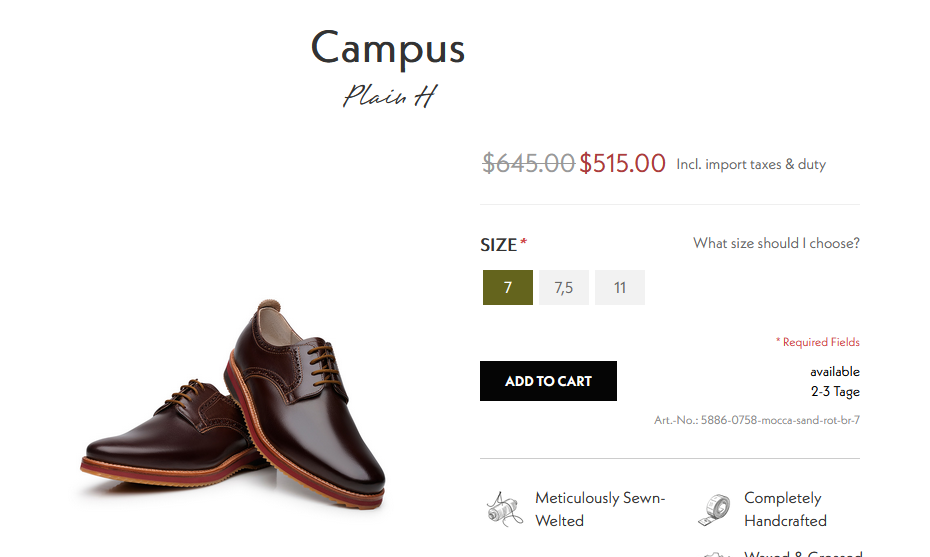This screenshot has width=930, height=557.
Task: Click 'Incl. import taxes & duty' note
Action: (x=751, y=164)
